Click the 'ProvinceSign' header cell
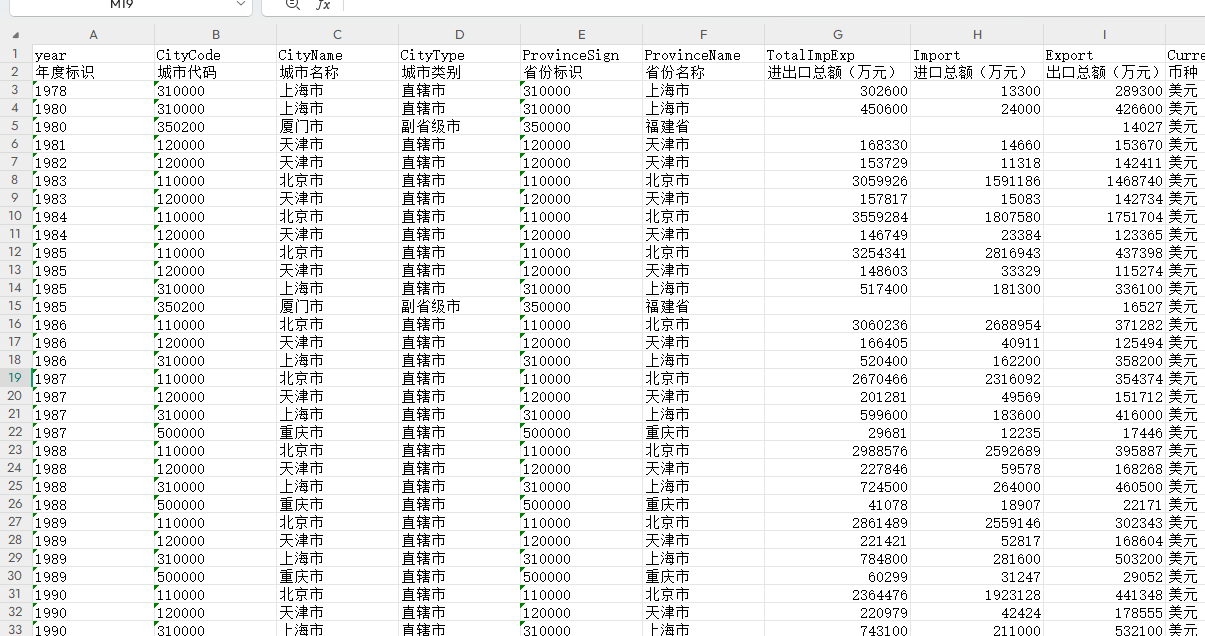The height and width of the screenshot is (636, 1205). pyautogui.click(x=581, y=55)
